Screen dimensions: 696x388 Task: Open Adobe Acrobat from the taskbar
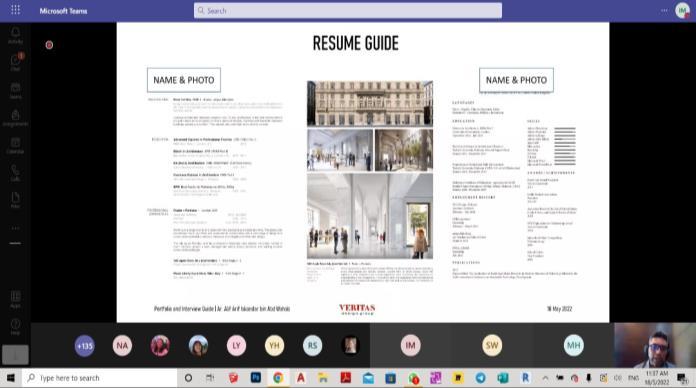(346, 378)
